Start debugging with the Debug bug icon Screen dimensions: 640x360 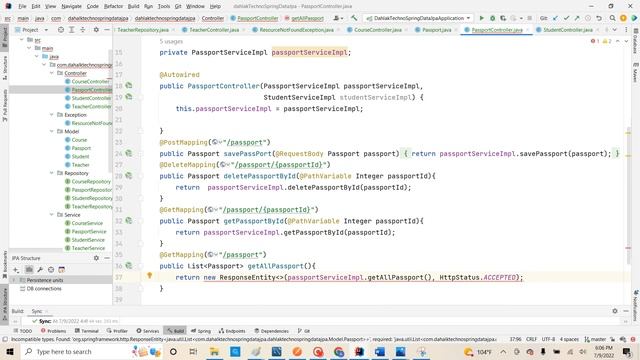click(493, 18)
